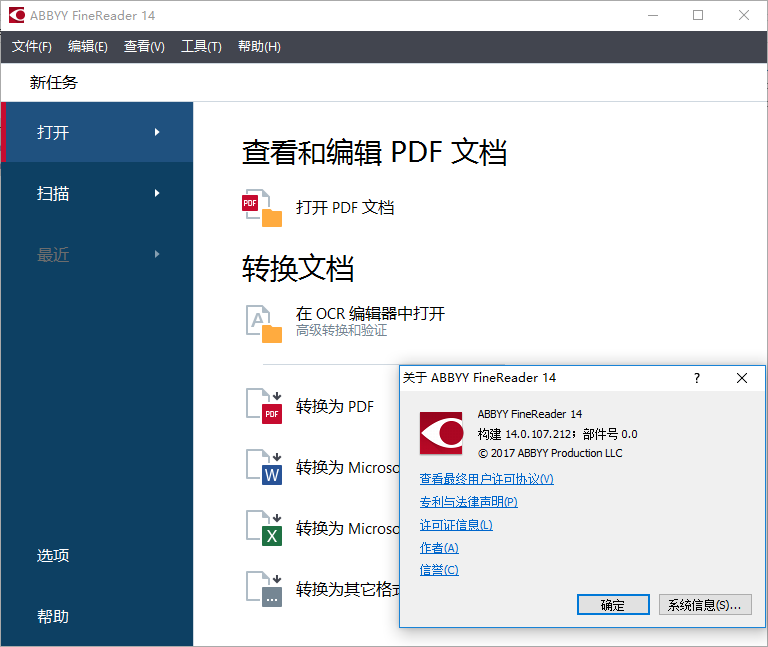Viewport: 768px width, 647px height.
Task: Click the Convert to Microsoft Word icon
Action: 264,467
